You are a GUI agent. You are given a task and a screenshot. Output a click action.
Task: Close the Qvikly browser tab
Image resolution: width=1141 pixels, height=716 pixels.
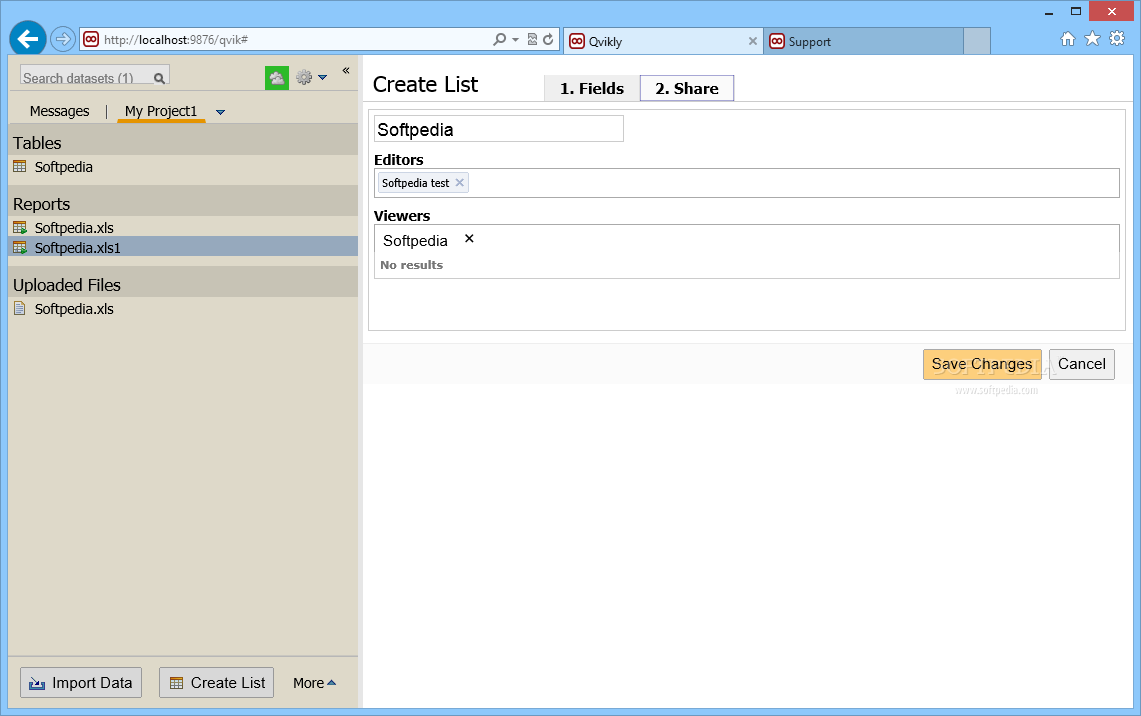[x=752, y=41]
